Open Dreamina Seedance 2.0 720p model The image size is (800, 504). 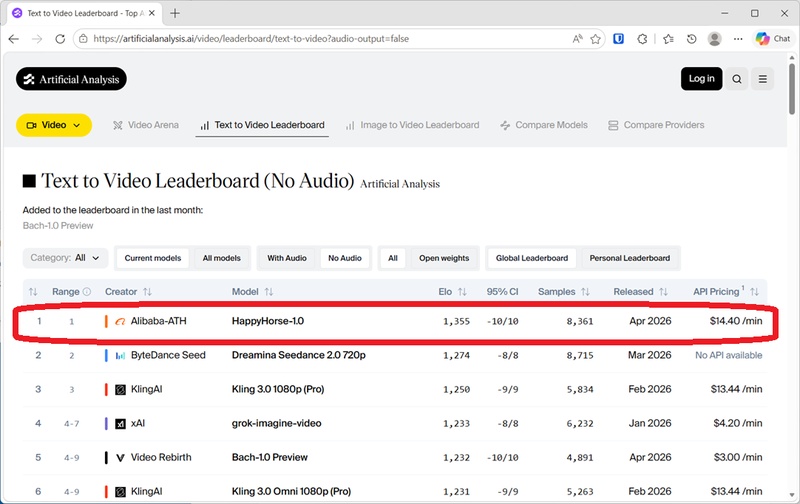coord(298,355)
